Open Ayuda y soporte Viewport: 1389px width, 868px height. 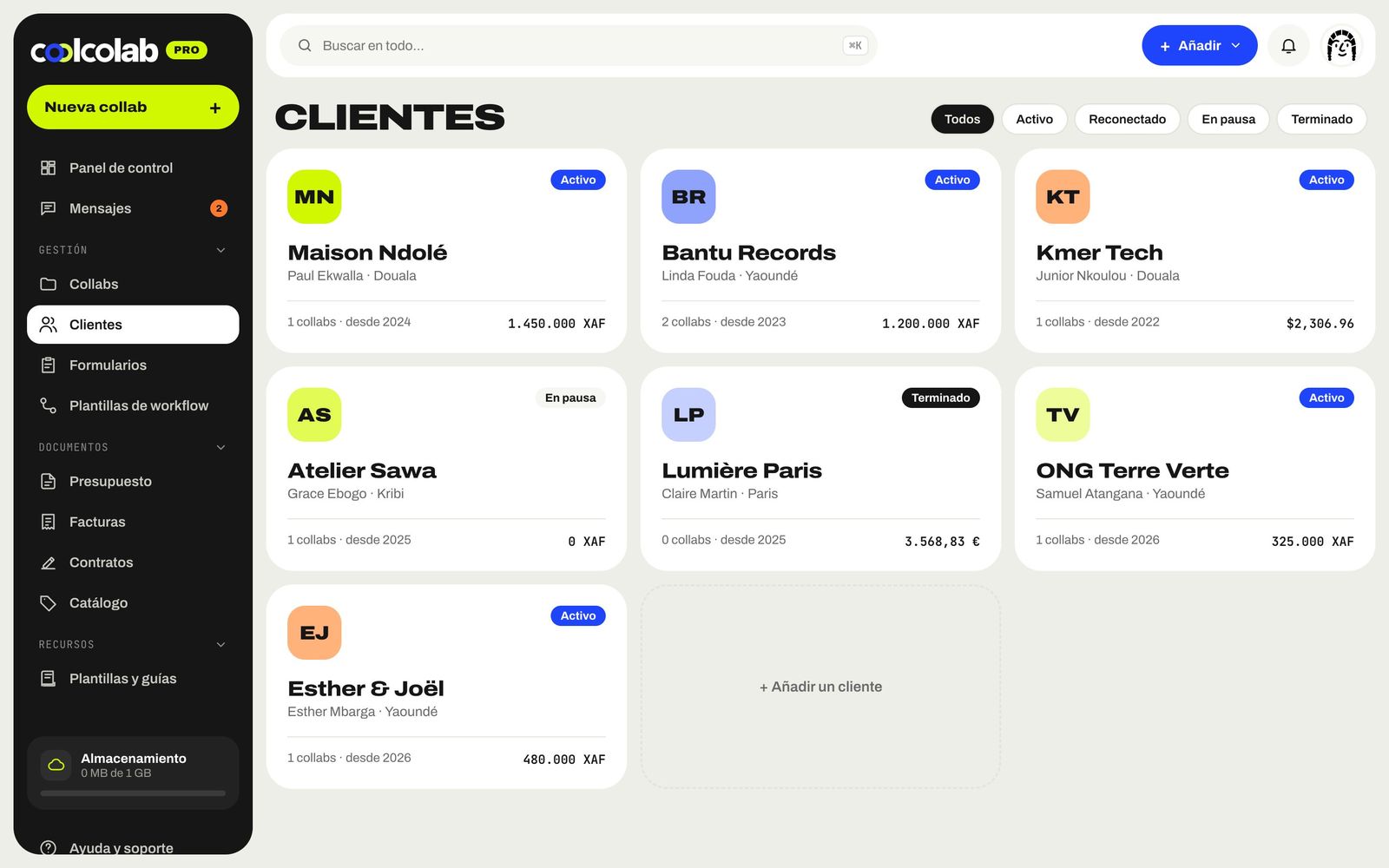pos(133,848)
